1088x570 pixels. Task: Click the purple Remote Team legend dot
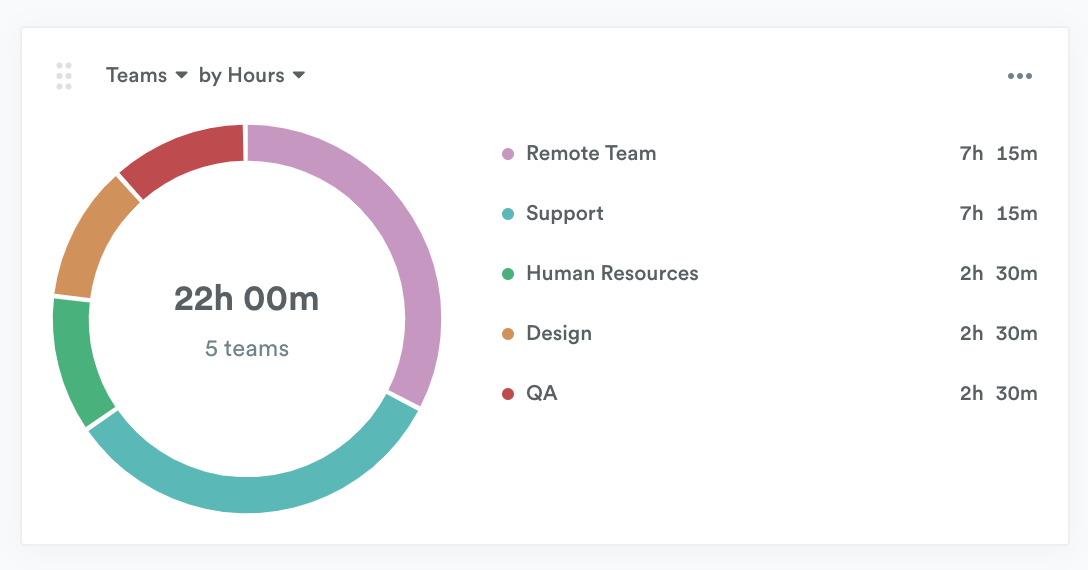[508, 154]
